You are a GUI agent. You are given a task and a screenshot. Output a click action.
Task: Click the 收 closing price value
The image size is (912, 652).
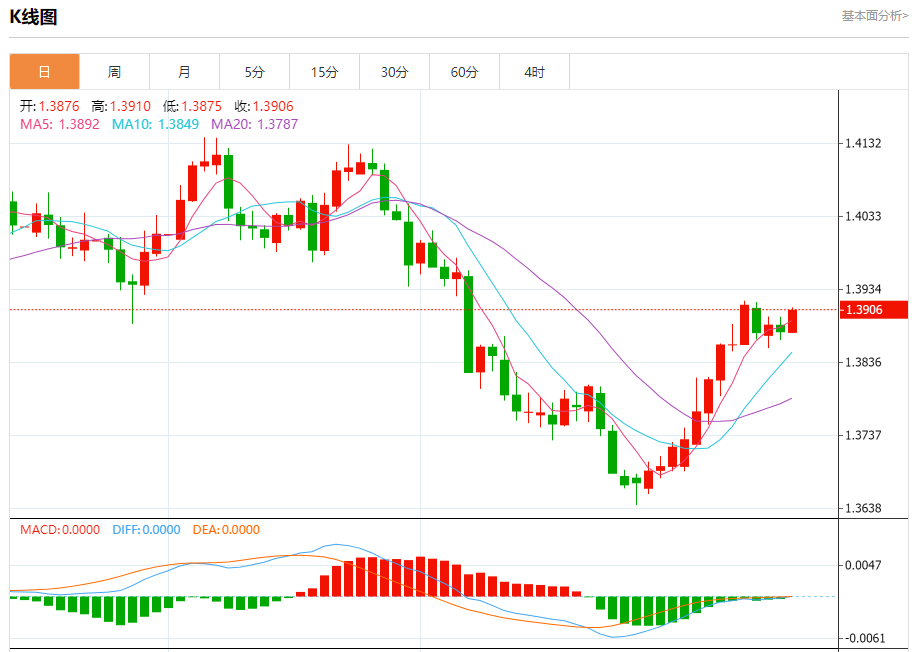pyautogui.click(x=264, y=106)
